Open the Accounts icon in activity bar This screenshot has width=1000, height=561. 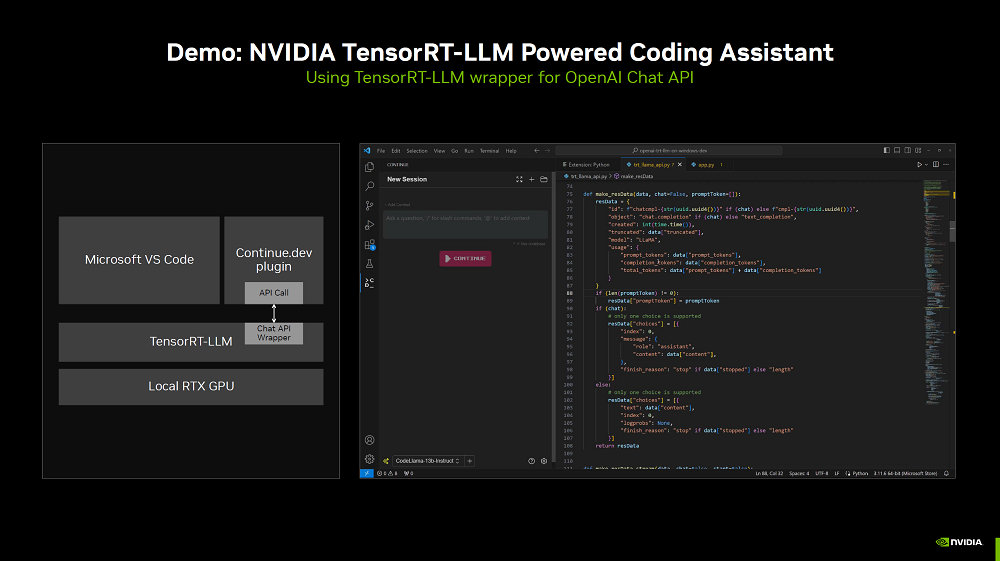[x=369, y=440]
